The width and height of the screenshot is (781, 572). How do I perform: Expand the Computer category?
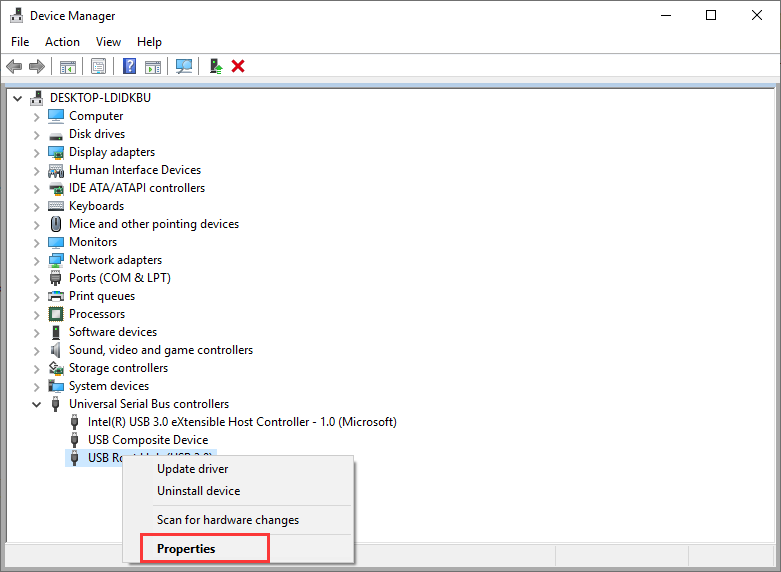36,117
